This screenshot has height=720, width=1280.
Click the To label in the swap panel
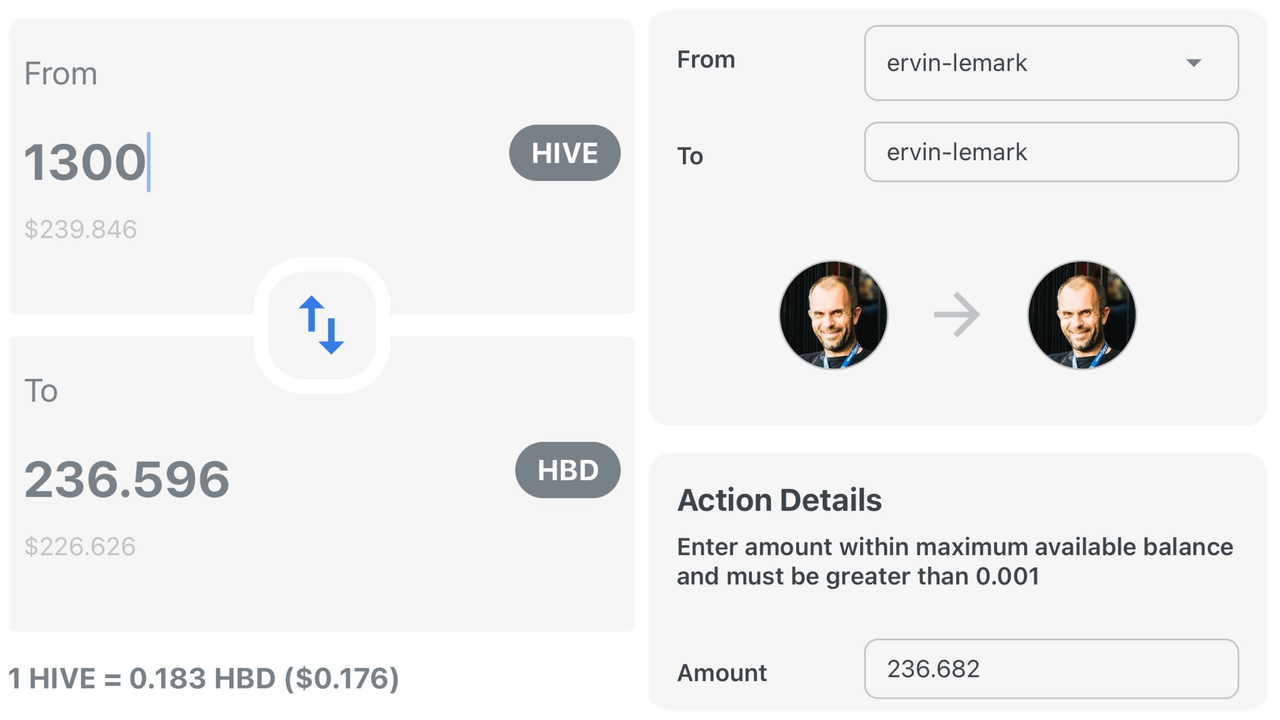(41, 391)
